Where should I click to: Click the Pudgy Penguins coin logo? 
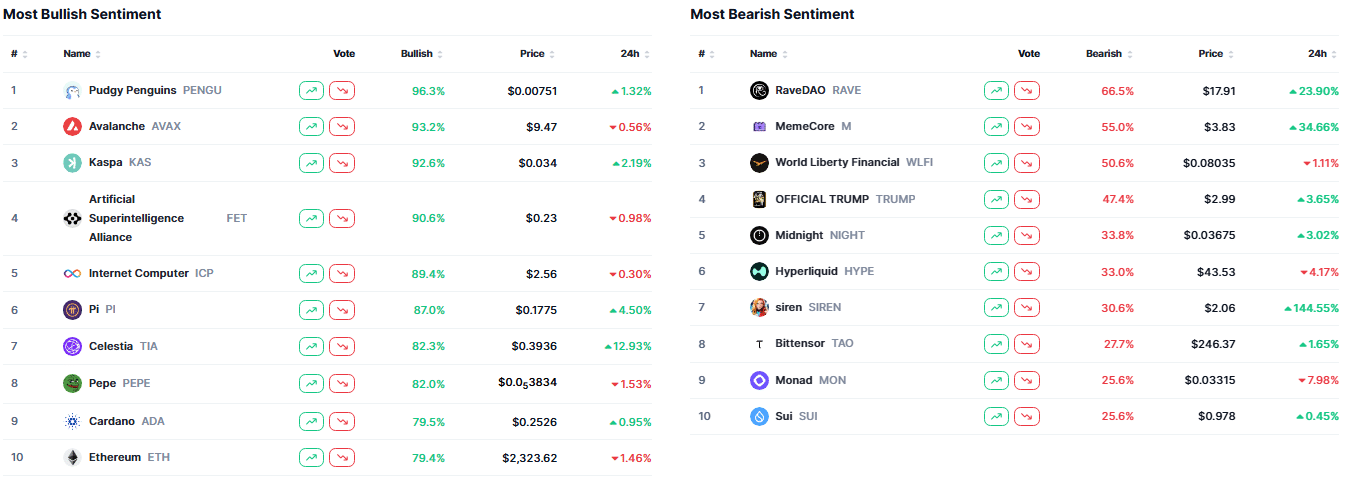pyautogui.click(x=72, y=91)
